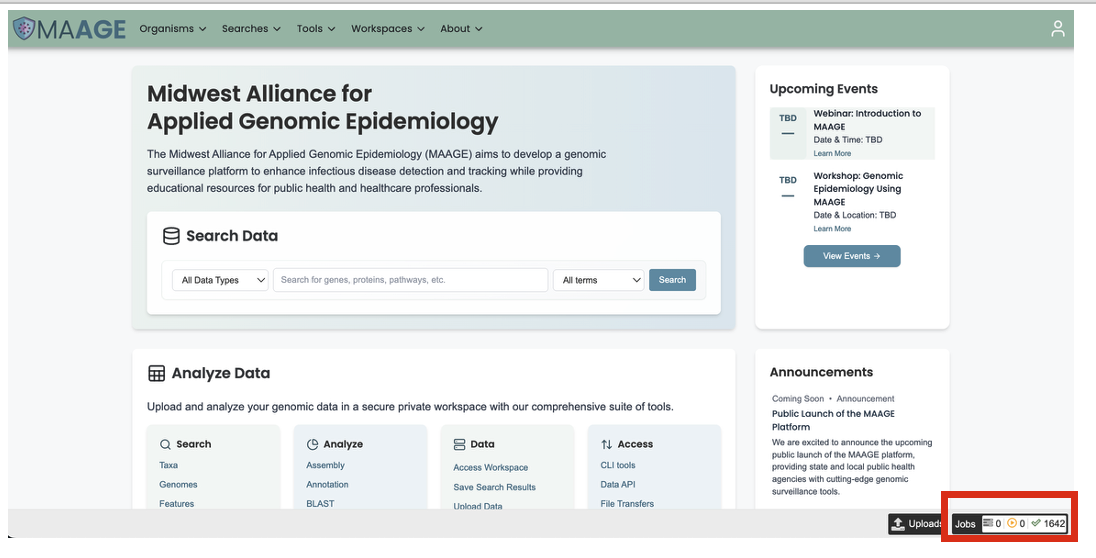Viewport: 1096px width, 558px height.
Task: Open the Access Workspace link
Action: pos(491,467)
